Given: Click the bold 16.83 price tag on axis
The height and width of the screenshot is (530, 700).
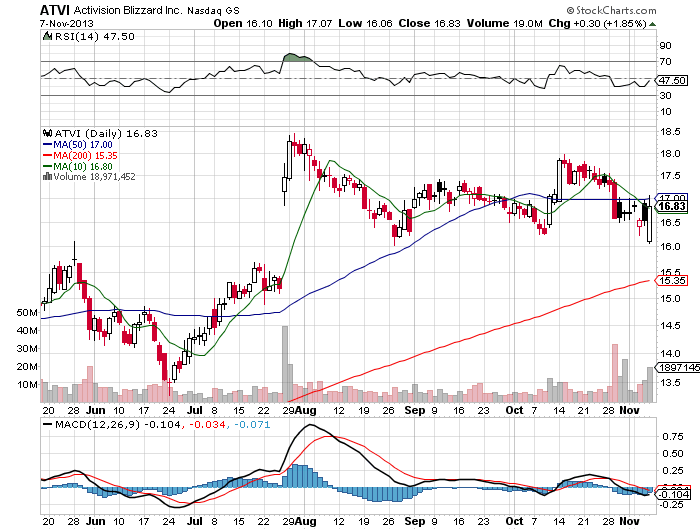Looking at the screenshot, I should pos(671,206).
